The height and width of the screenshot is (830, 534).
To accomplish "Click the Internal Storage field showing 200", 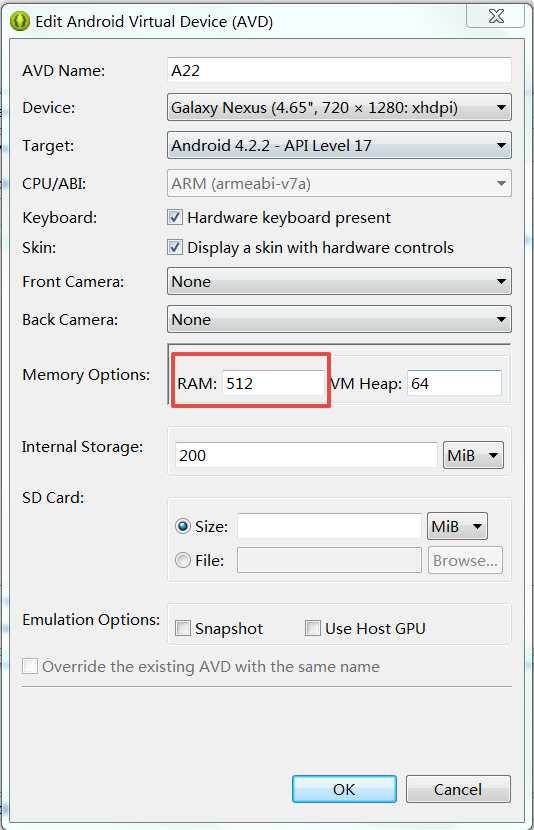I will point(306,455).
